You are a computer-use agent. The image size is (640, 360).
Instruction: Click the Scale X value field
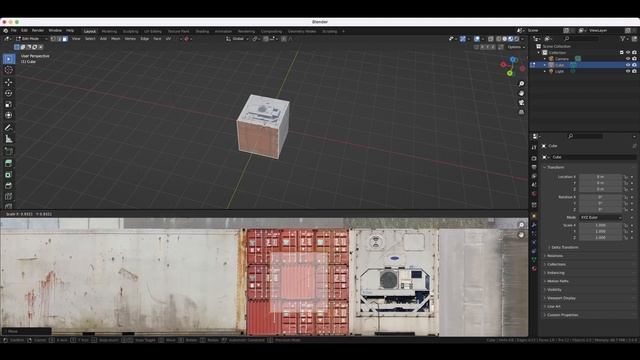tap(601, 225)
